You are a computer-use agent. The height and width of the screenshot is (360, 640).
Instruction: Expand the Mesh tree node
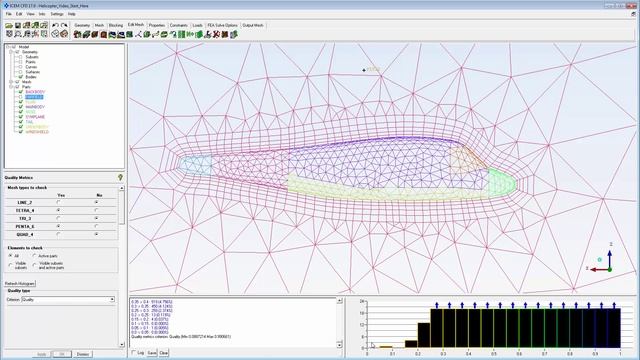[11, 82]
